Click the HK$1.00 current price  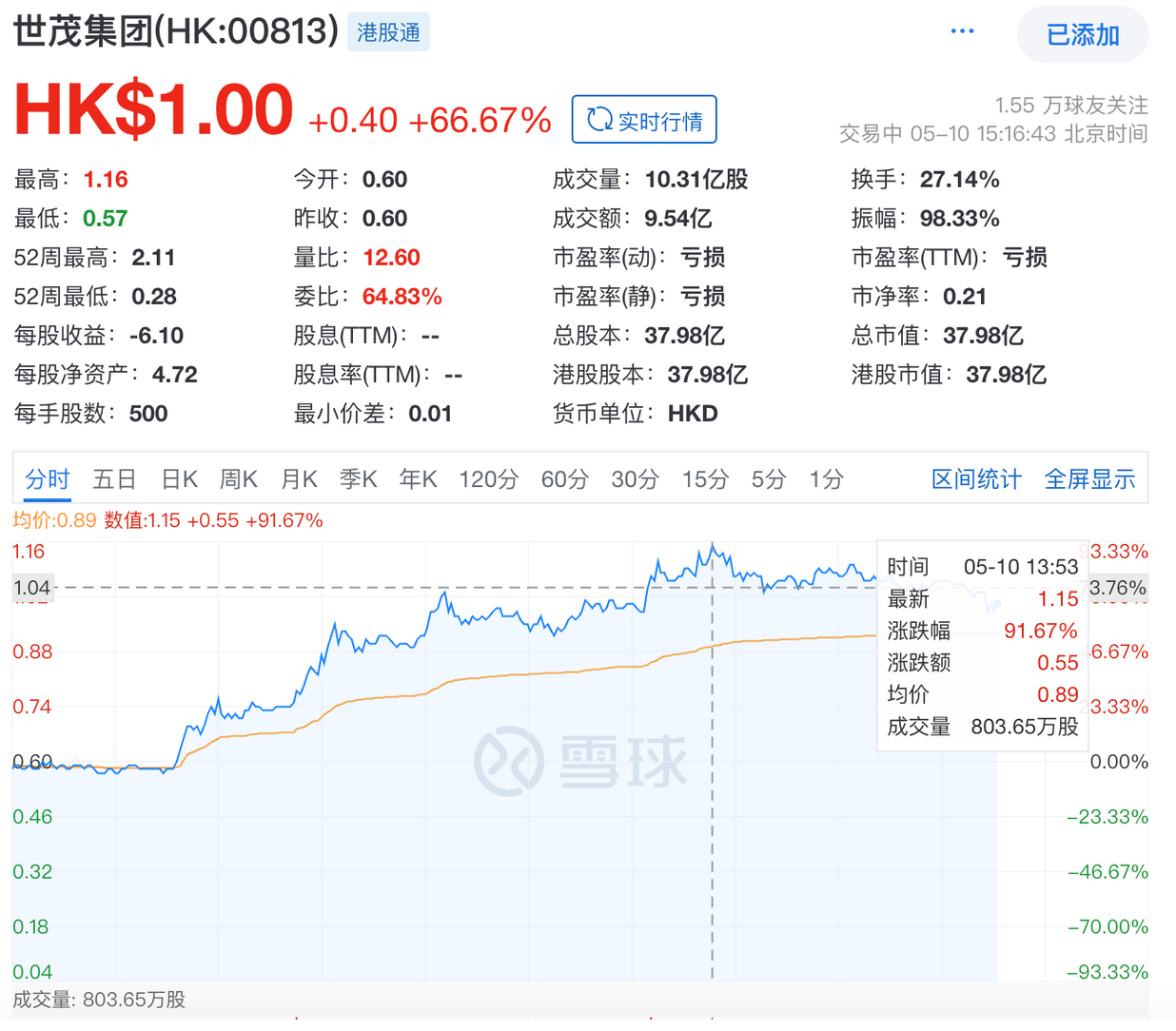[x=153, y=109]
